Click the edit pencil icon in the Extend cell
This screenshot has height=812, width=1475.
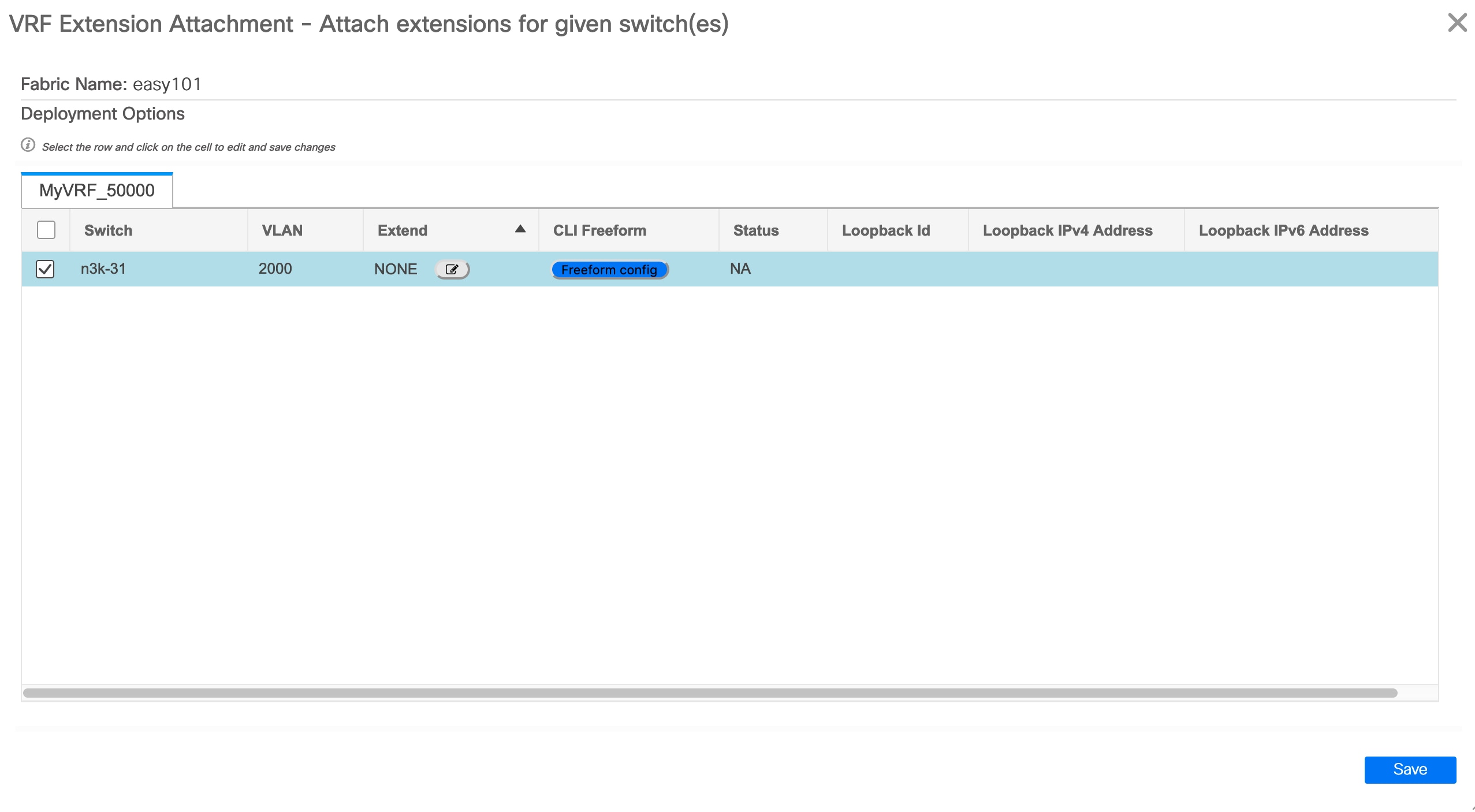453,269
